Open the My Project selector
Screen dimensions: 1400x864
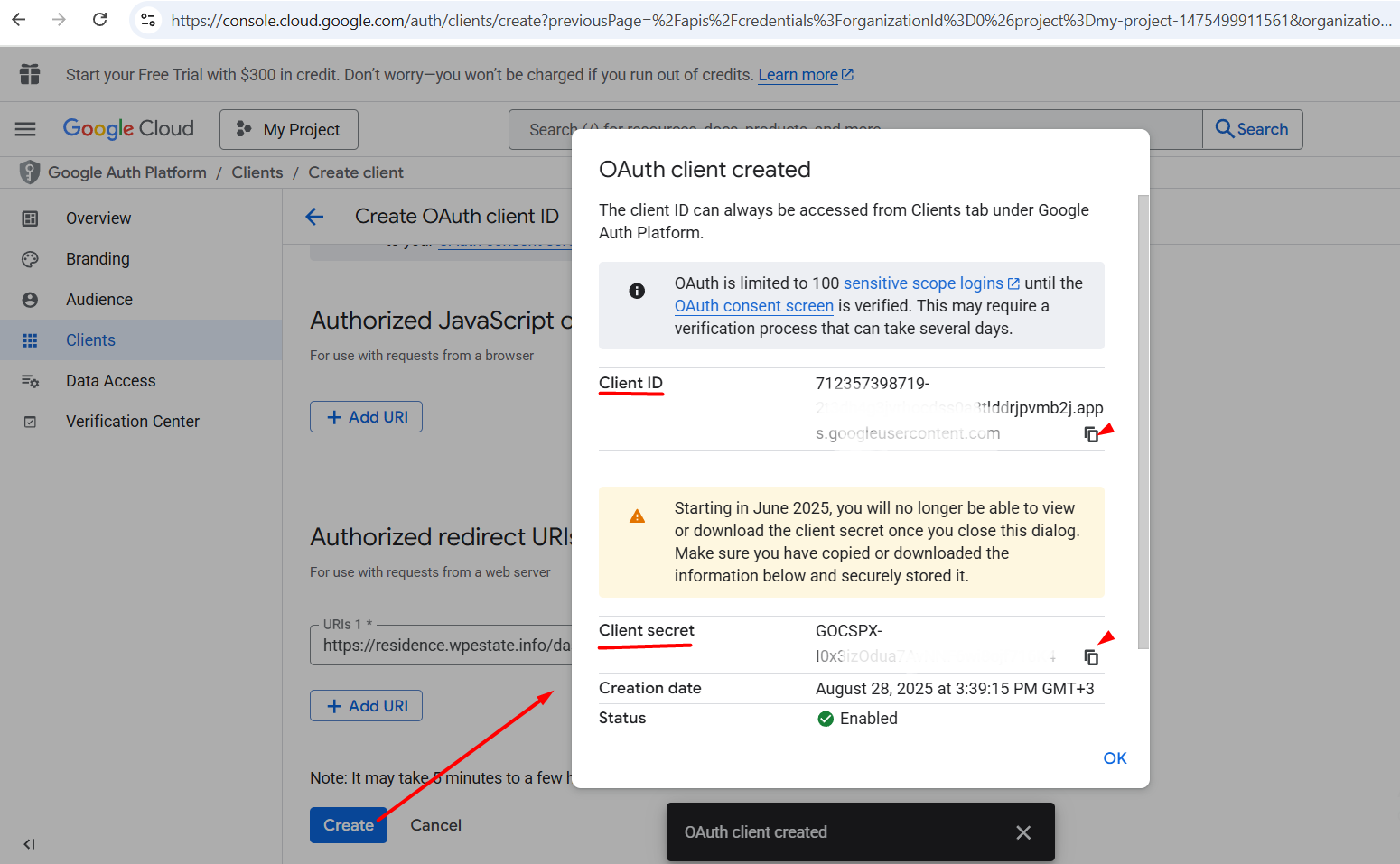pos(289,130)
